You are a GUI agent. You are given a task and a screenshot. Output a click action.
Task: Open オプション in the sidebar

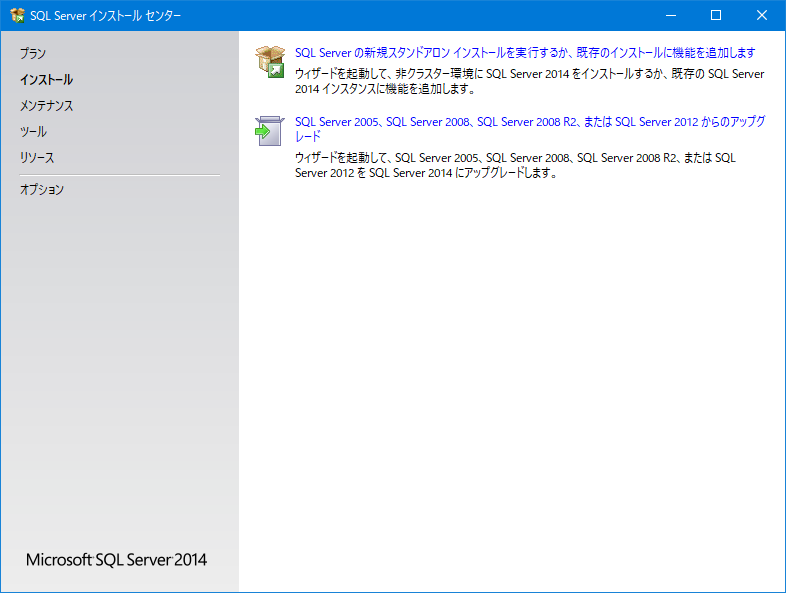coord(42,189)
